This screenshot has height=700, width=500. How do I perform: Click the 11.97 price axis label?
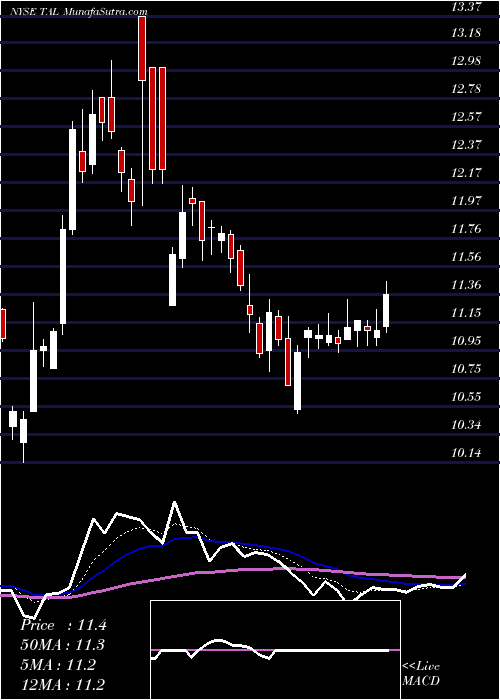[x=467, y=201]
